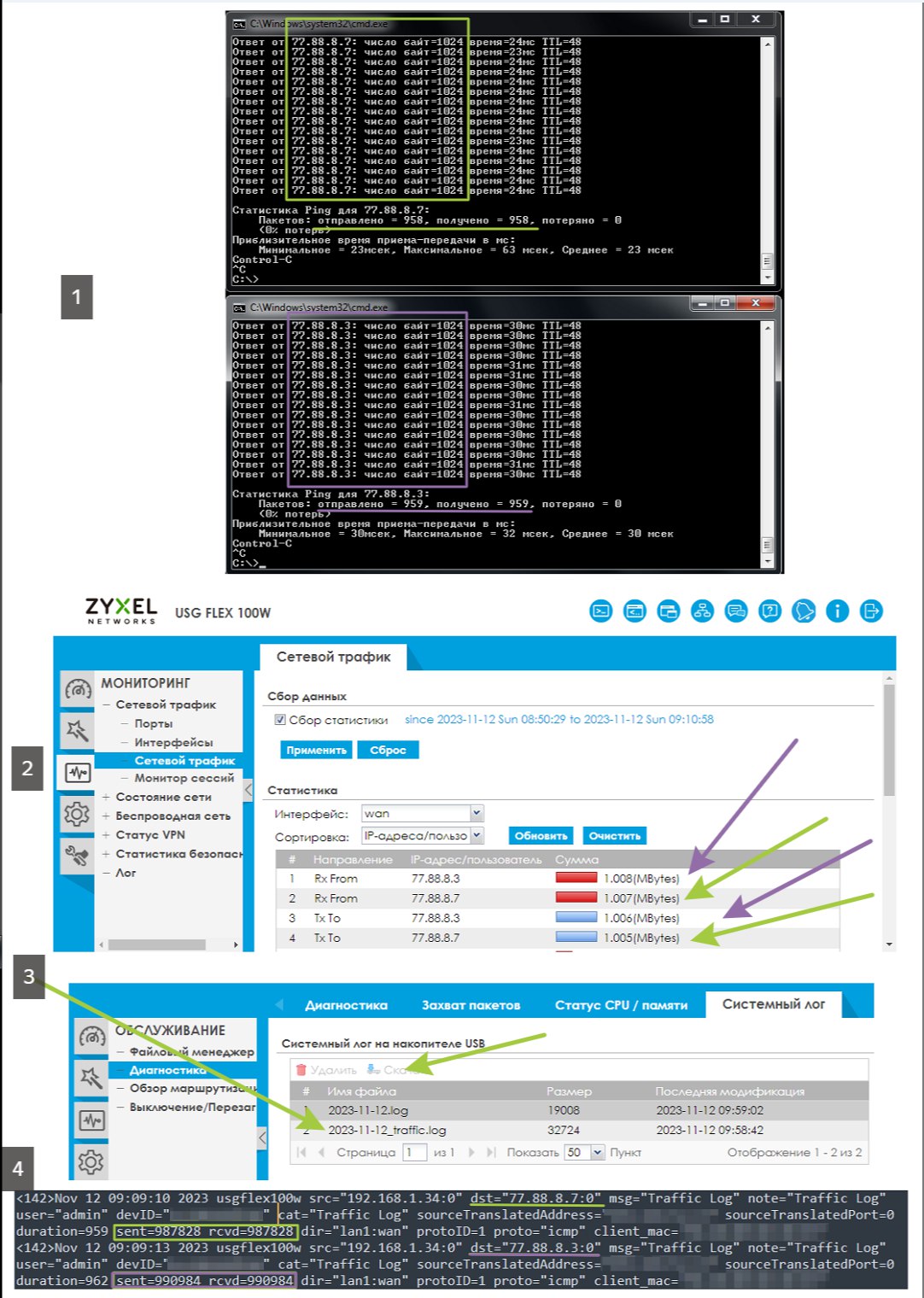Expand Состояние сети tree node
The width and height of the screenshot is (924, 1298).
click(106, 797)
